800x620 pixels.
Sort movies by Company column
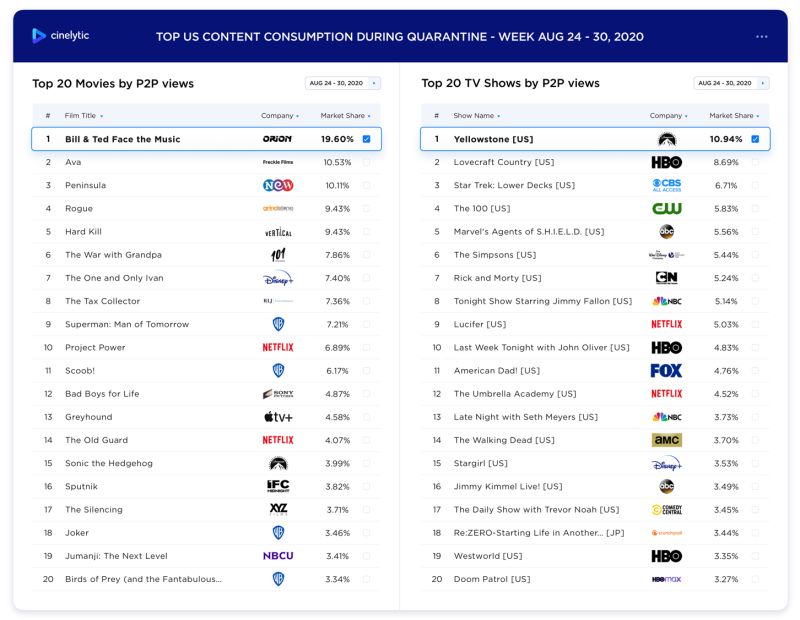click(x=280, y=116)
